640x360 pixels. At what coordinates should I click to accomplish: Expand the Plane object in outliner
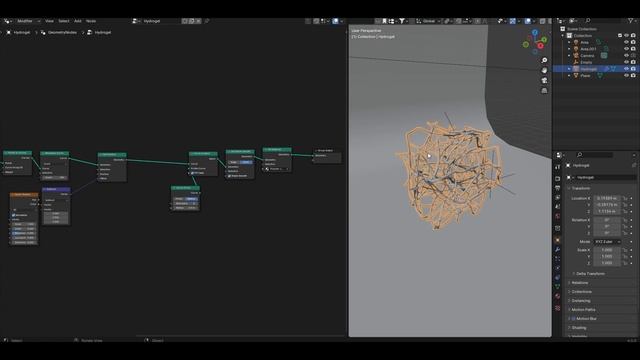coord(569,76)
